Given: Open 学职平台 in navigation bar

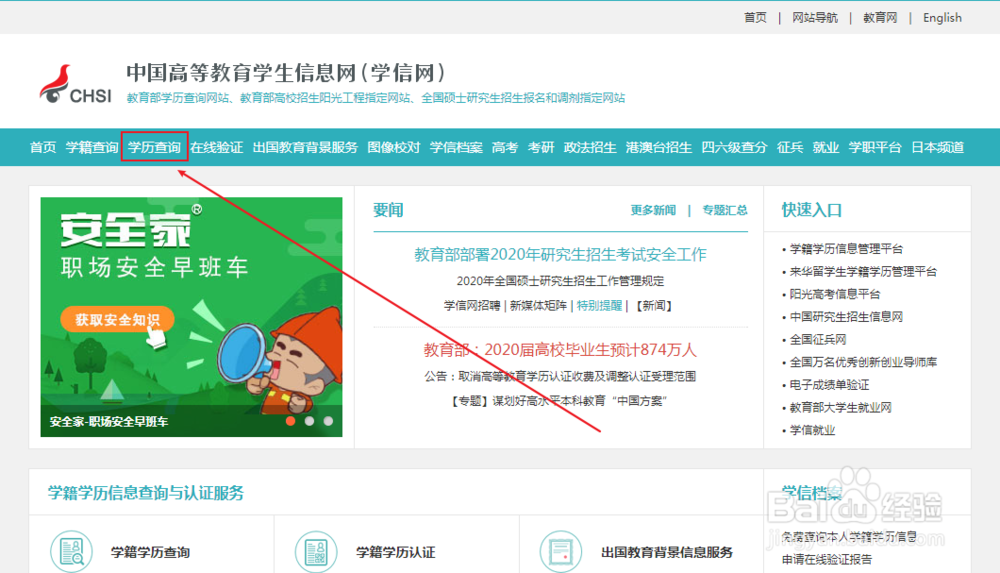Looking at the screenshot, I should pos(874,147).
